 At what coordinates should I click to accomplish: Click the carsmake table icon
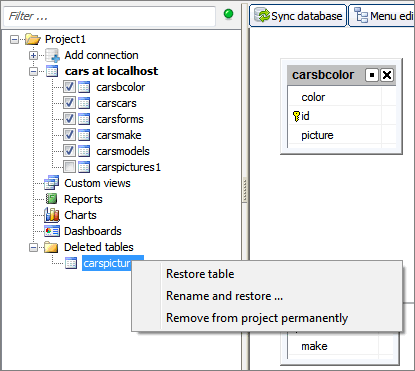tap(84, 135)
